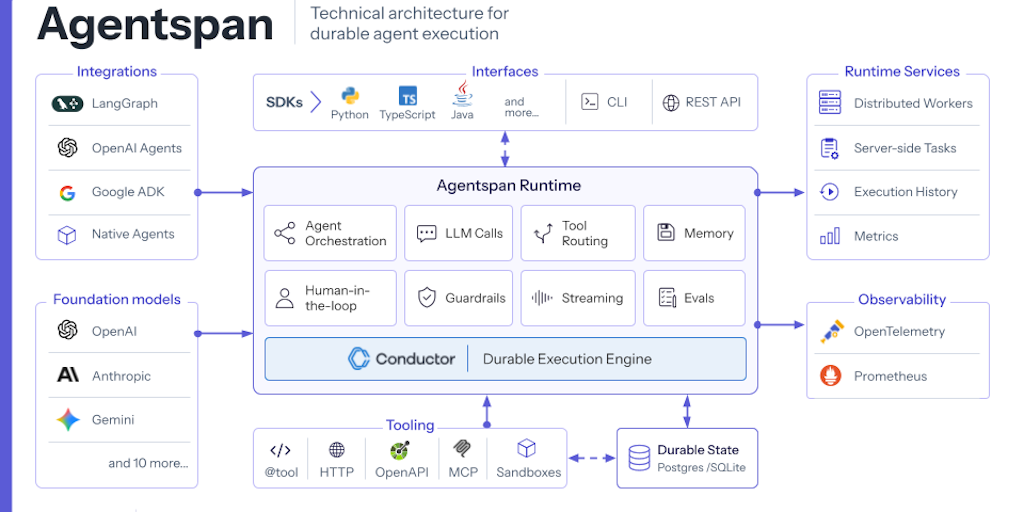Click the 'OpenAI Agents' label

coord(136,148)
